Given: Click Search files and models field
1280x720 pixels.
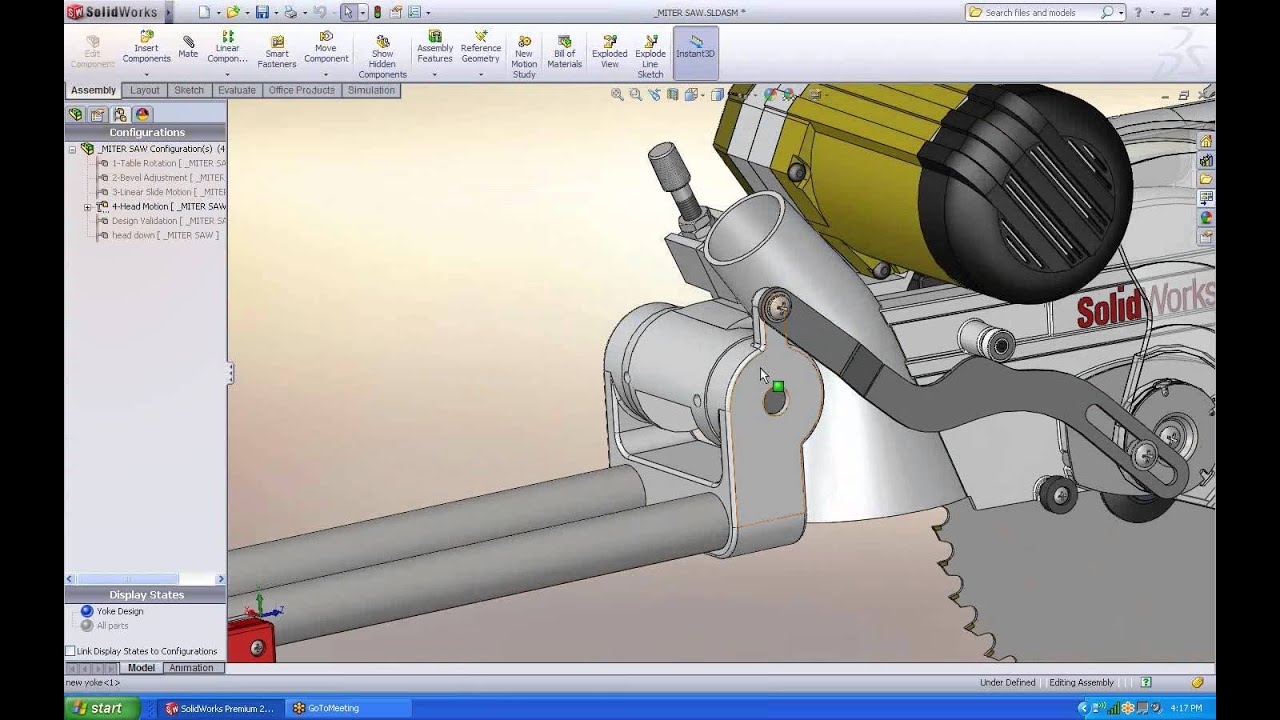Looking at the screenshot, I should point(1045,12).
